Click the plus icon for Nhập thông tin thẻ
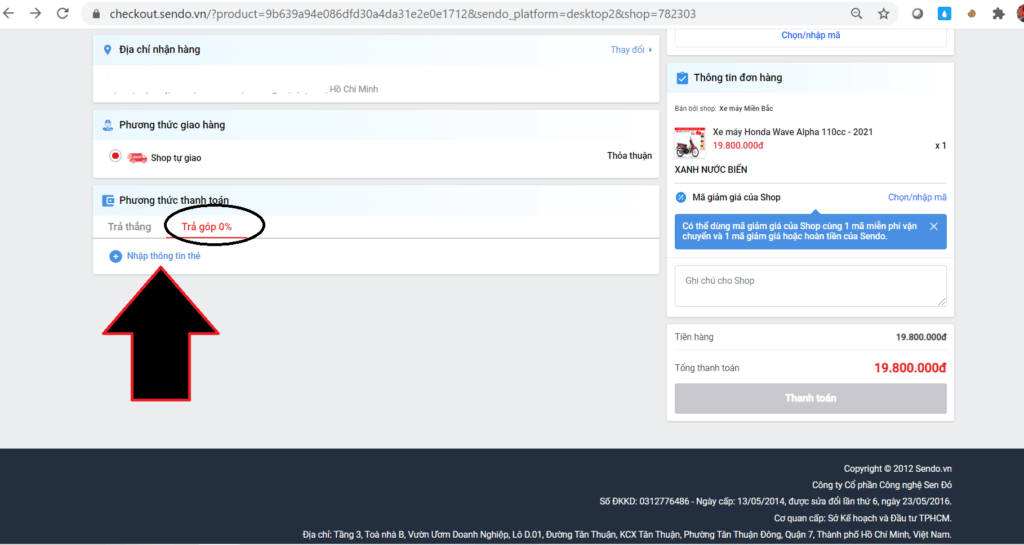The image size is (1024, 545). [x=116, y=257]
